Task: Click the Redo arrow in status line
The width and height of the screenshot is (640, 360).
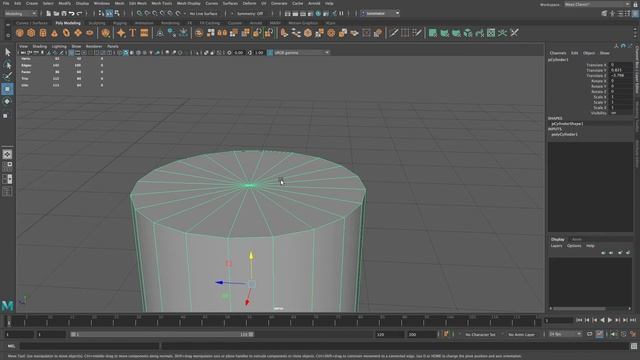Action: (x=79, y=13)
